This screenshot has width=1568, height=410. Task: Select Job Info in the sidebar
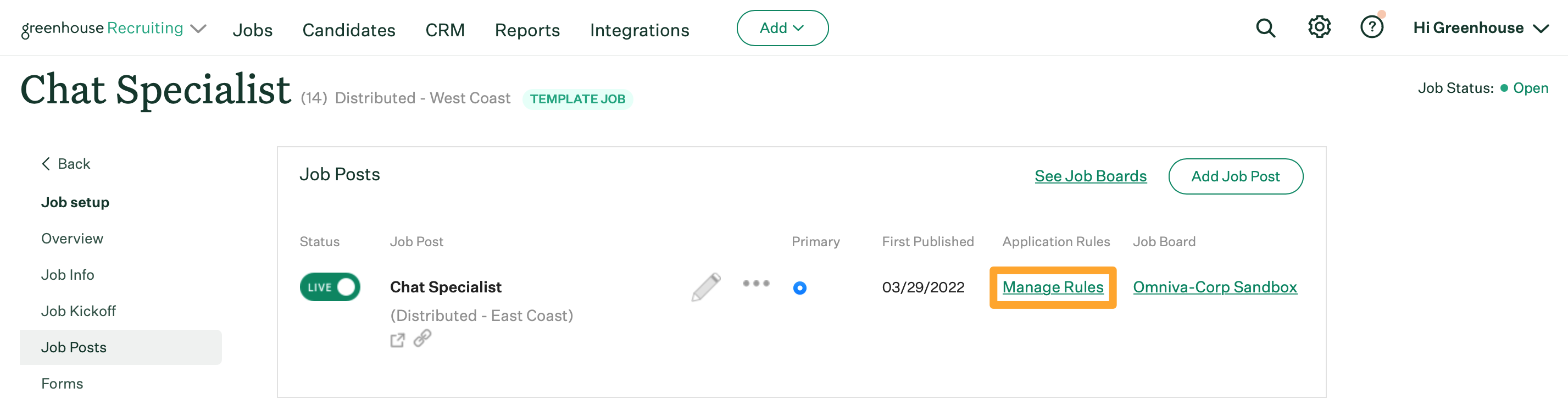[68, 275]
